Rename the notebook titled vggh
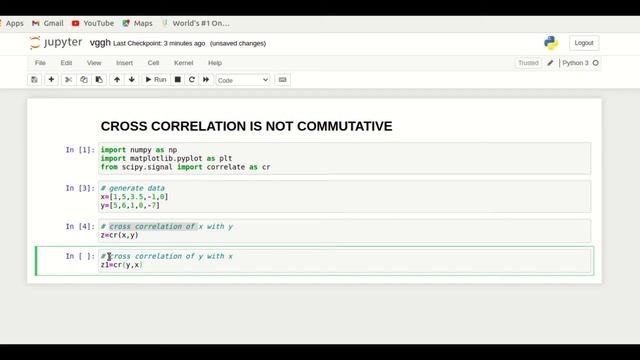The width and height of the screenshot is (640, 360). pyautogui.click(x=100, y=43)
